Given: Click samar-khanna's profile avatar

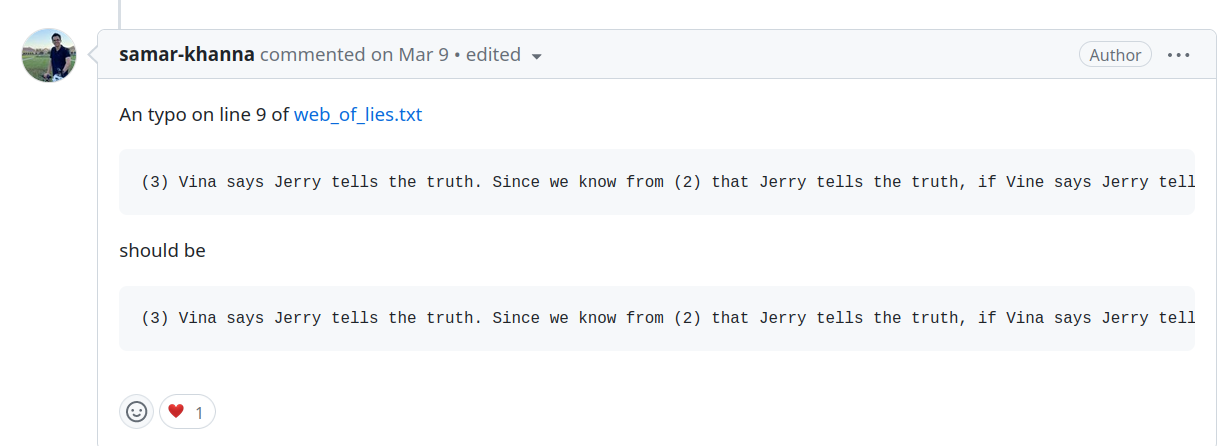Looking at the screenshot, I should pyautogui.click(x=50, y=56).
